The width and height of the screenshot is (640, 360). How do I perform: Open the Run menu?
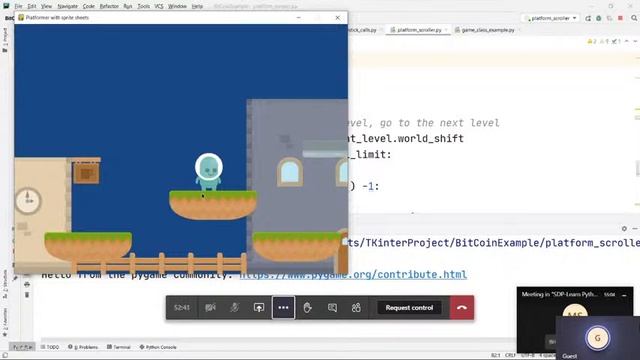tap(128, 6)
